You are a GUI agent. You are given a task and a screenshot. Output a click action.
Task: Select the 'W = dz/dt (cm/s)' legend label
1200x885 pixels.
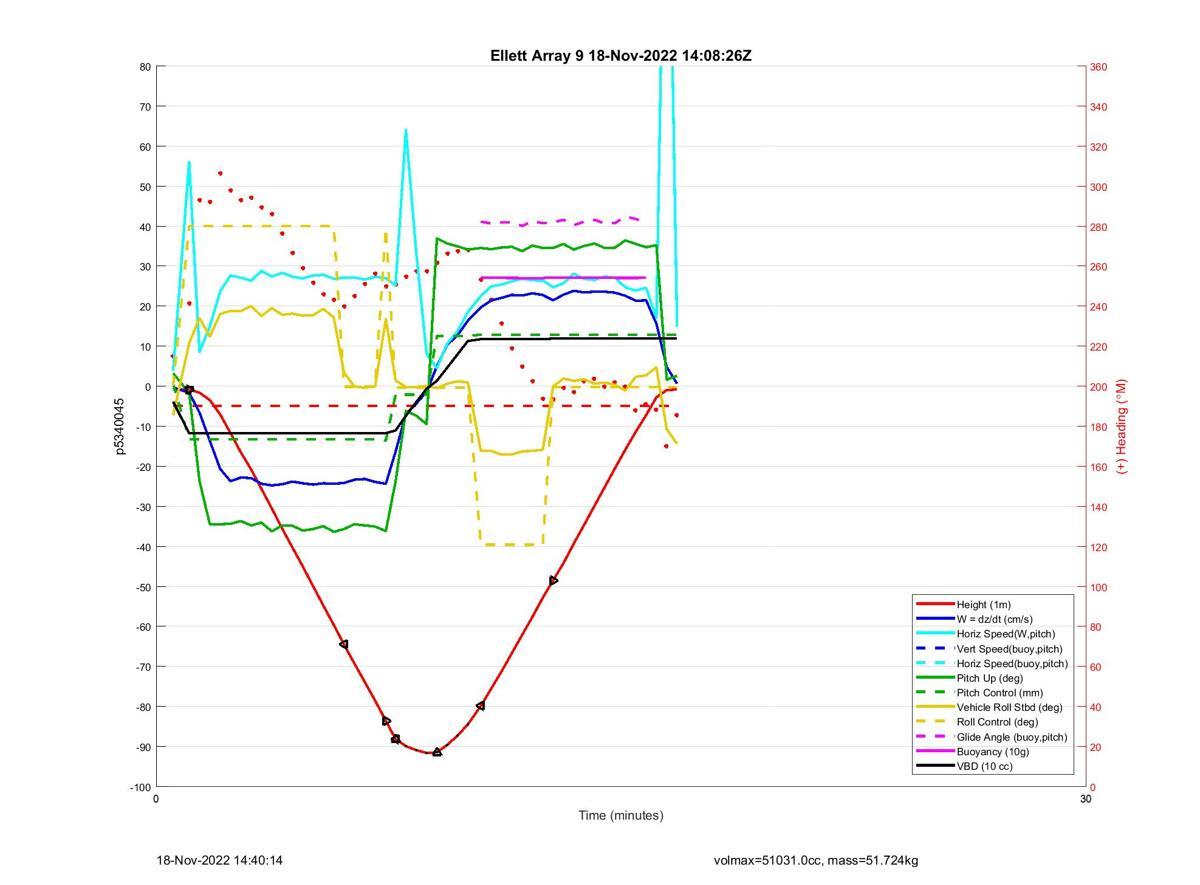pyautogui.click(x=994, y=619)
